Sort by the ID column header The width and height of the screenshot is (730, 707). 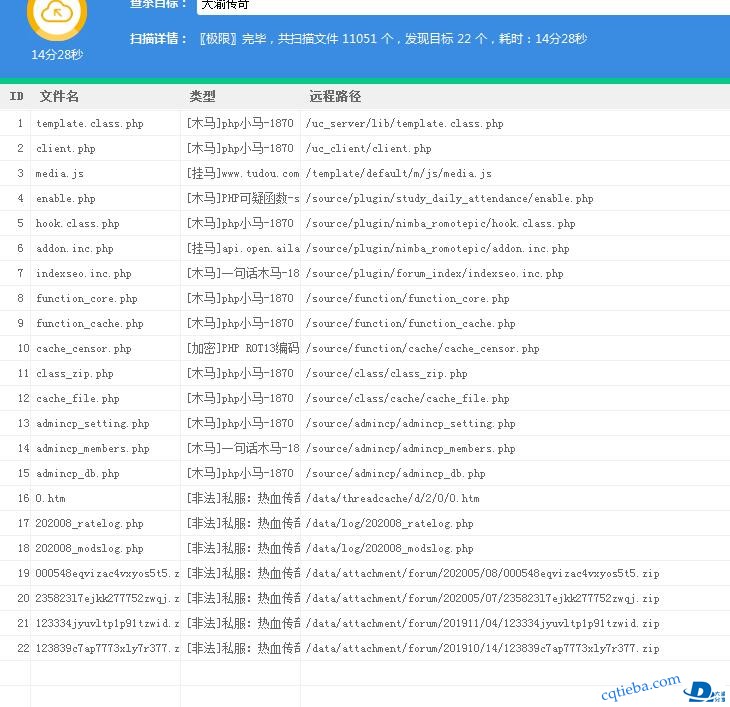pos(16,96)
